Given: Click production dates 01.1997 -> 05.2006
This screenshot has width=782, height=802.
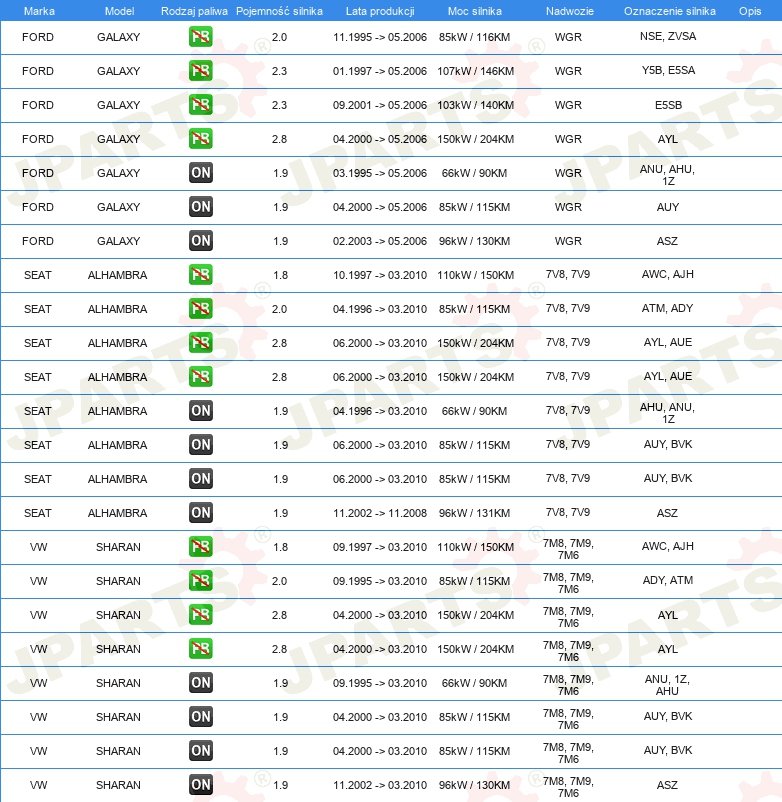Looking at the screenshot, I should [x=379, y=71].
